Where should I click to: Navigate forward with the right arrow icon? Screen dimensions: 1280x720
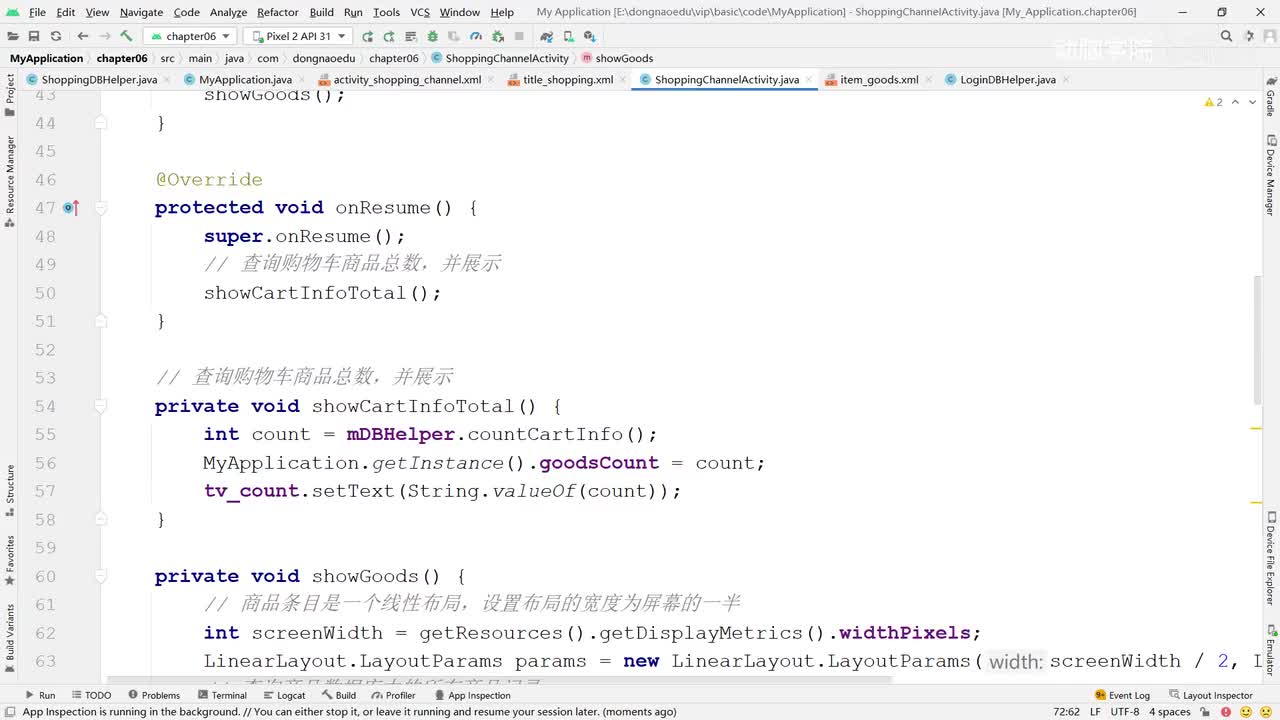[104, 36]
